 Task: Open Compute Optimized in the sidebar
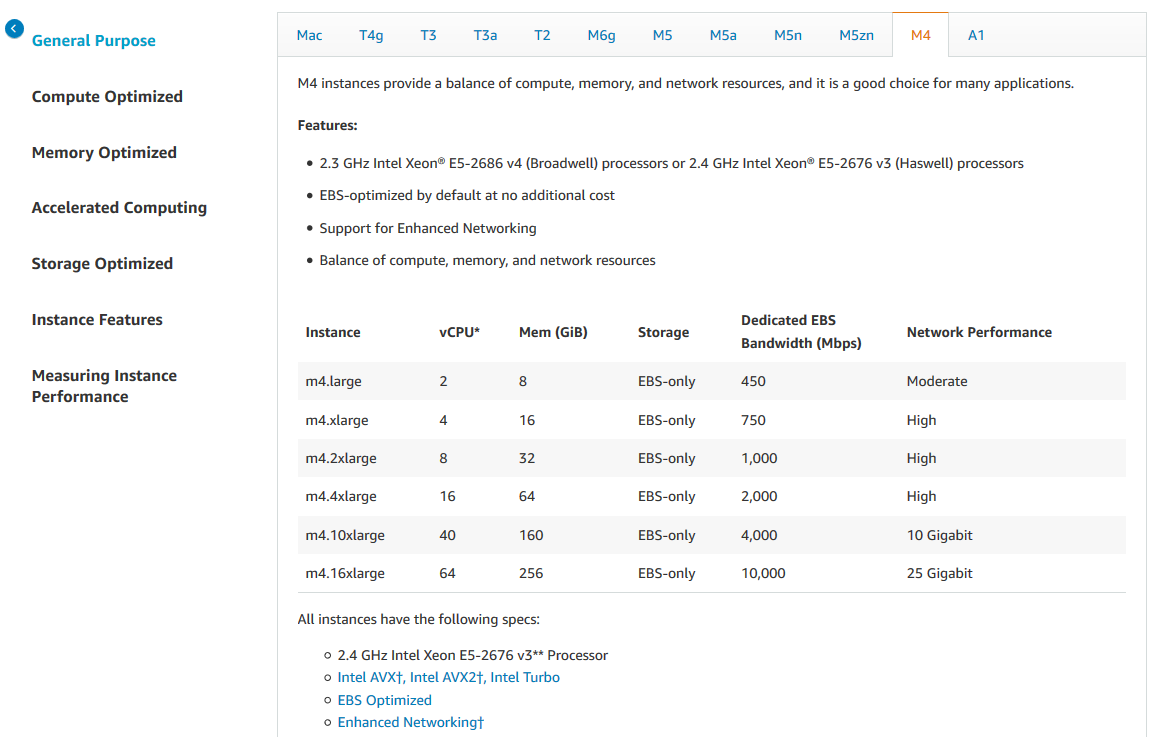point(107,97)
